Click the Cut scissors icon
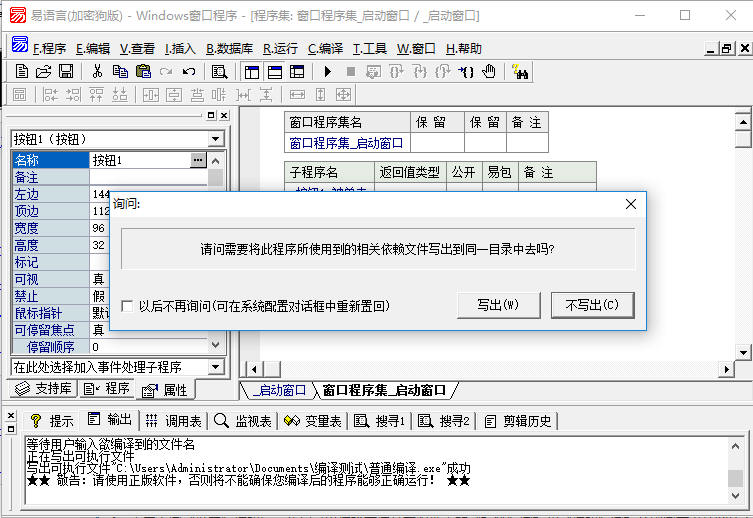The height and width of the screenshot is (518, 753). click(x=97, y=71)
